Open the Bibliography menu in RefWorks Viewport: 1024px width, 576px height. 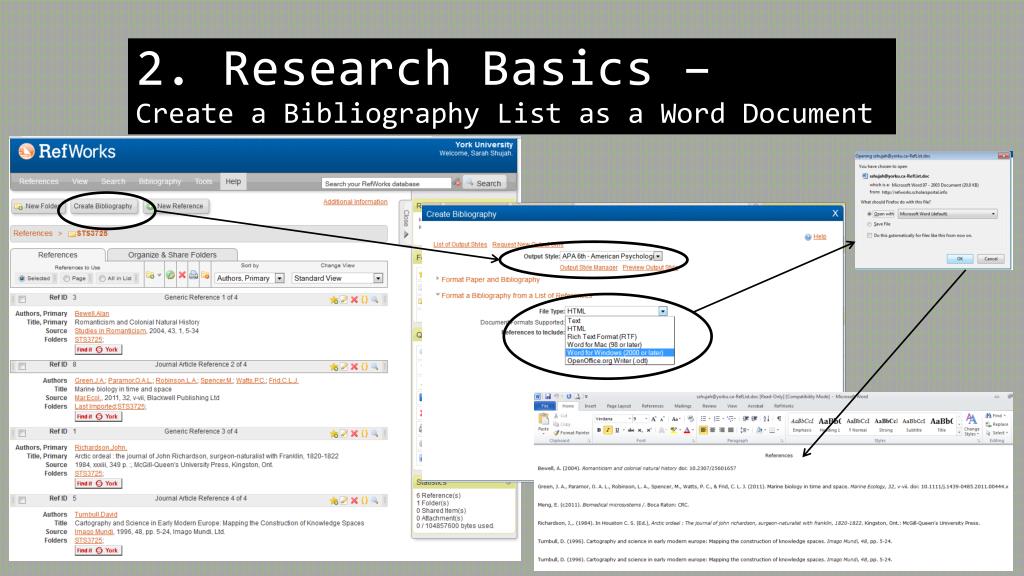coord(160,182)
